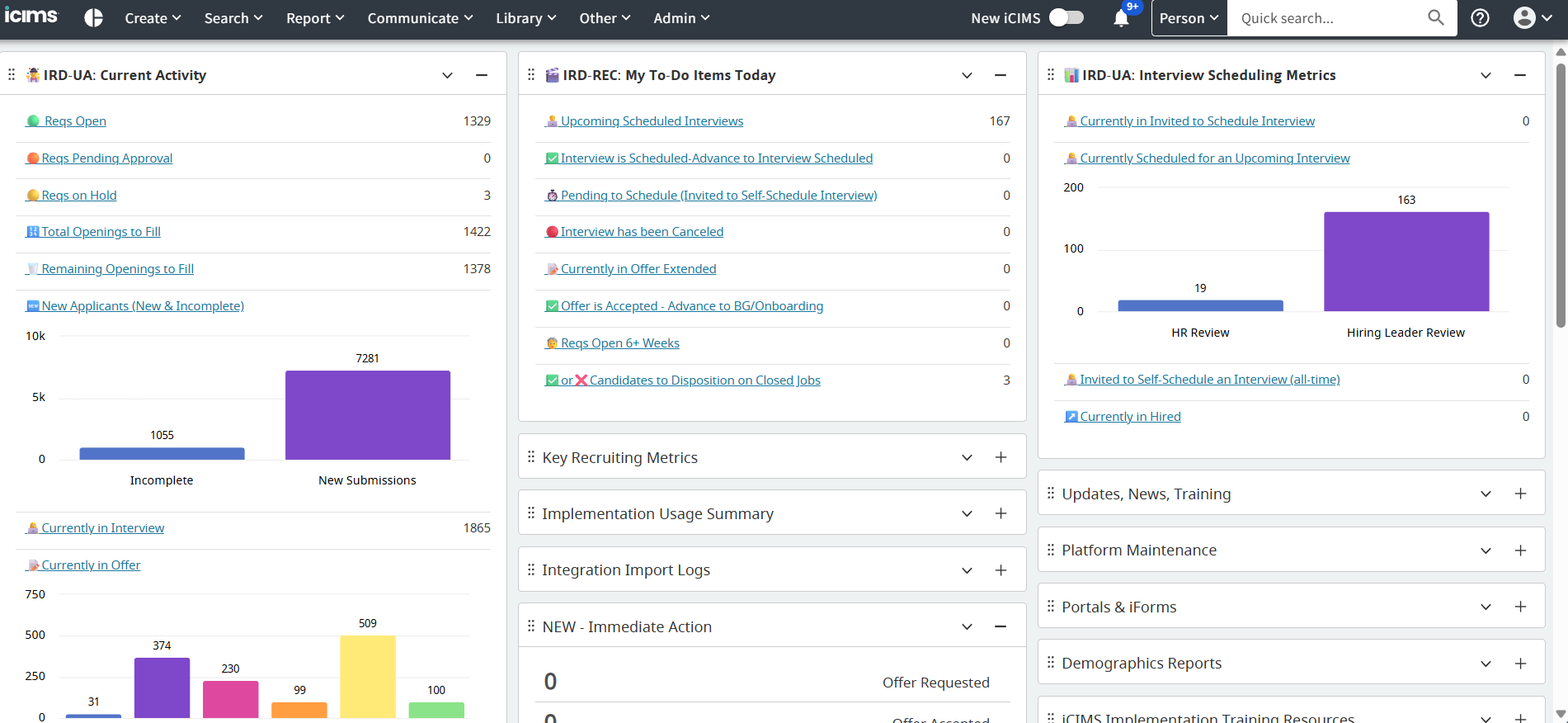This screenshot has height=723, width=1568.
Task: Click the quick search magnifier icon
Action: (x=1436, y=17)
